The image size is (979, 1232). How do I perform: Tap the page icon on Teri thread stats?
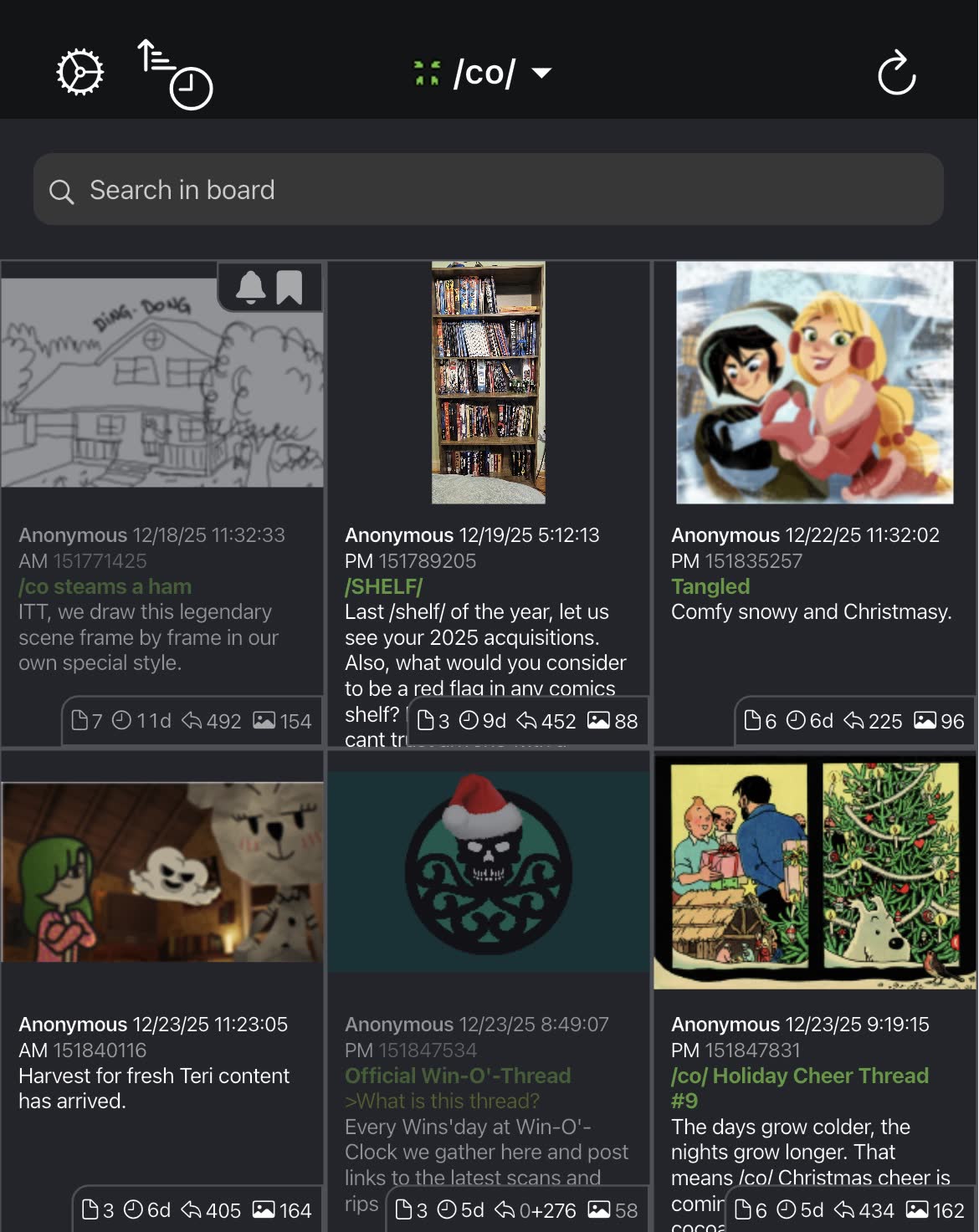pos(90,1209)
